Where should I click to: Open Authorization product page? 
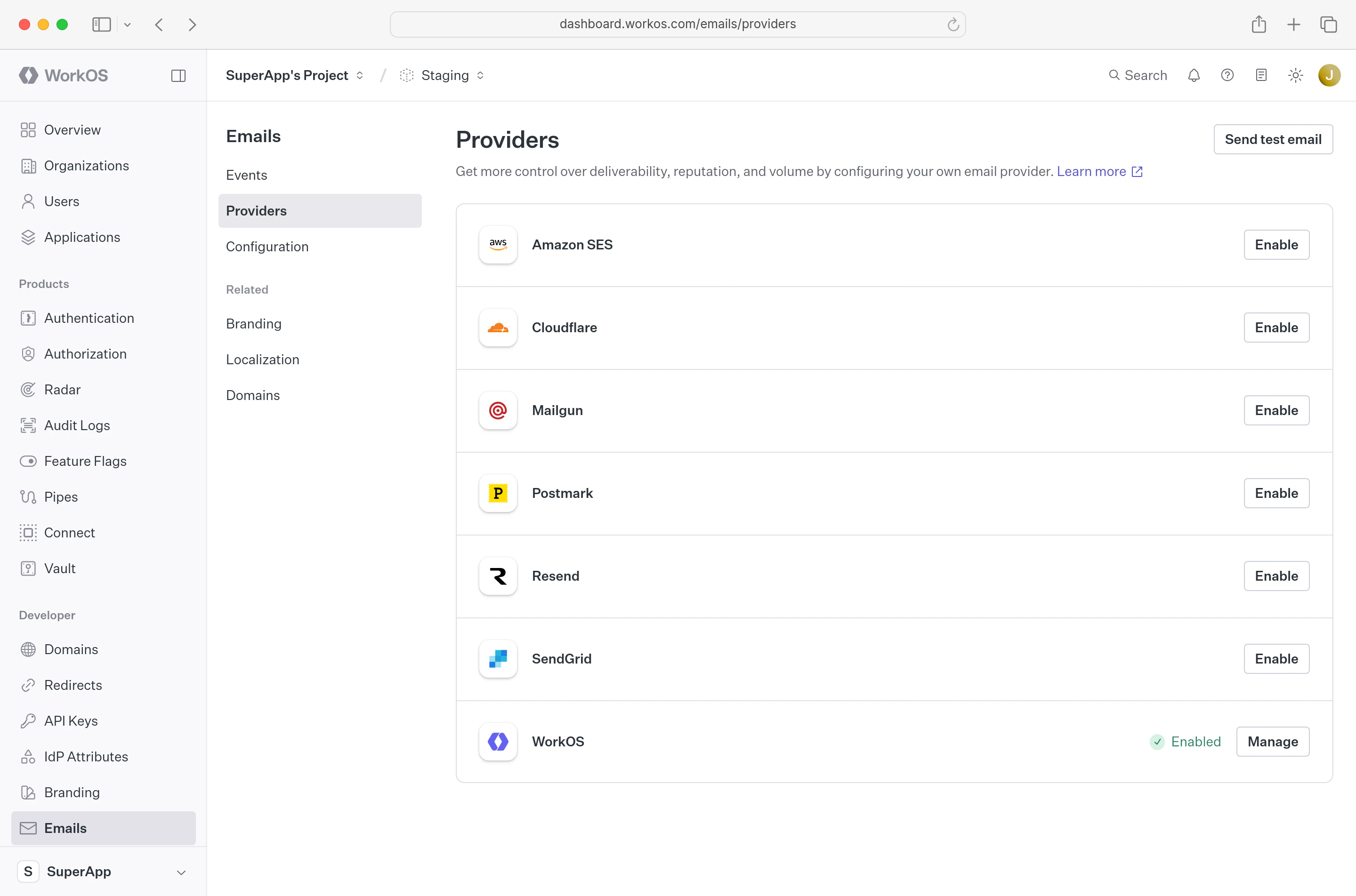[103, 354]
